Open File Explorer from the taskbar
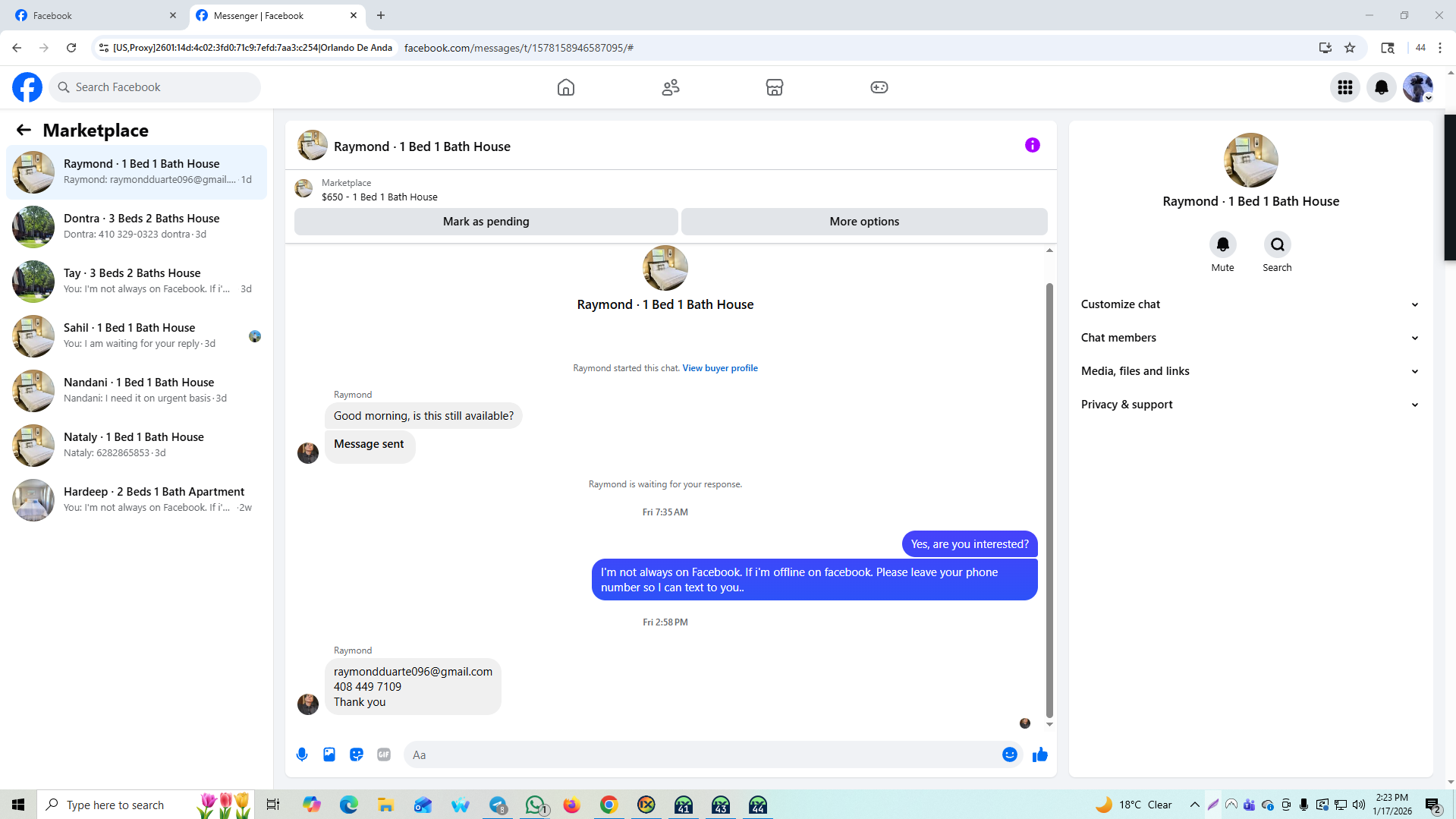The height and width of the screenshot is (819, 1456). pos(385,805)
